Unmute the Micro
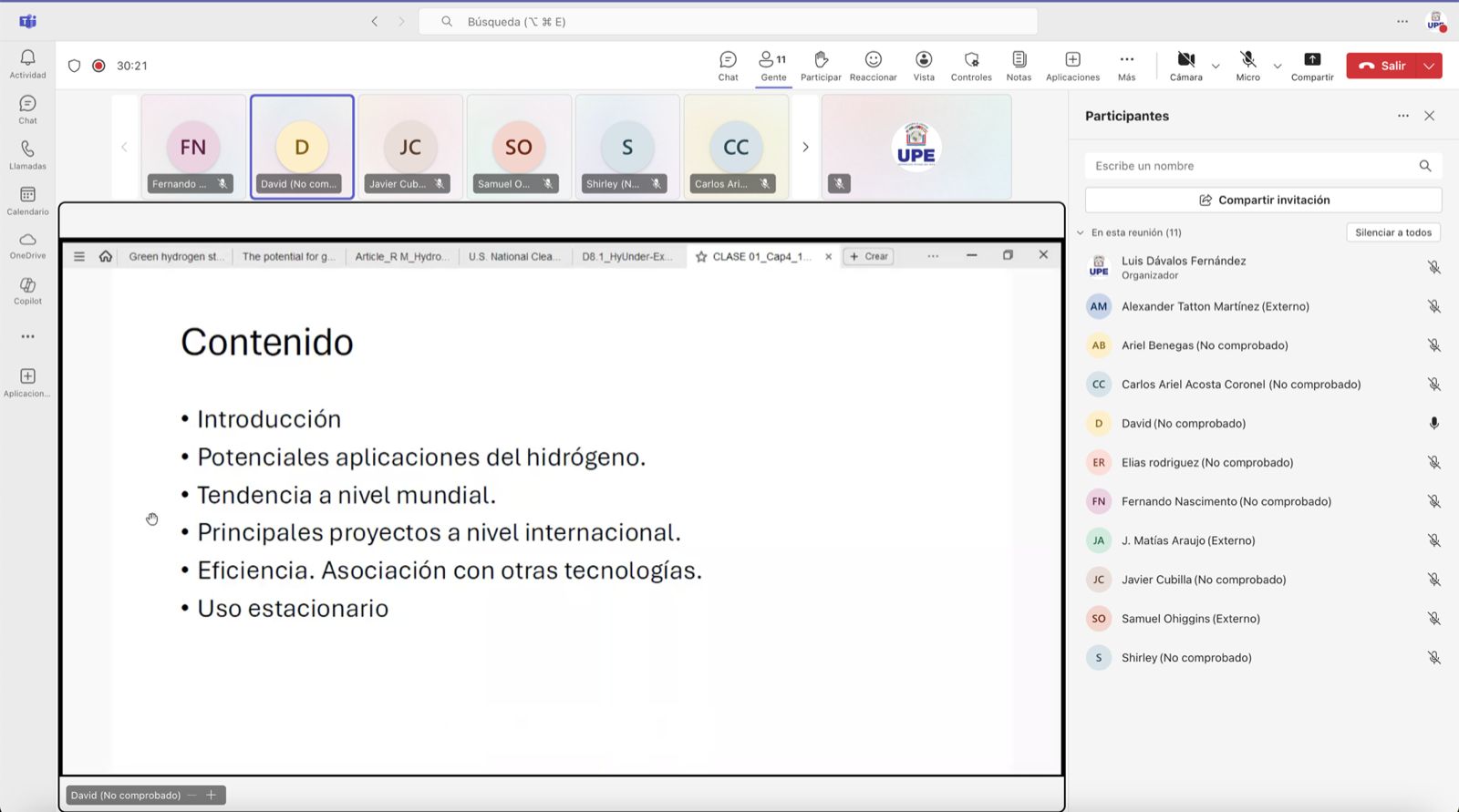1459x812 pixels. tap(1247, 66)
